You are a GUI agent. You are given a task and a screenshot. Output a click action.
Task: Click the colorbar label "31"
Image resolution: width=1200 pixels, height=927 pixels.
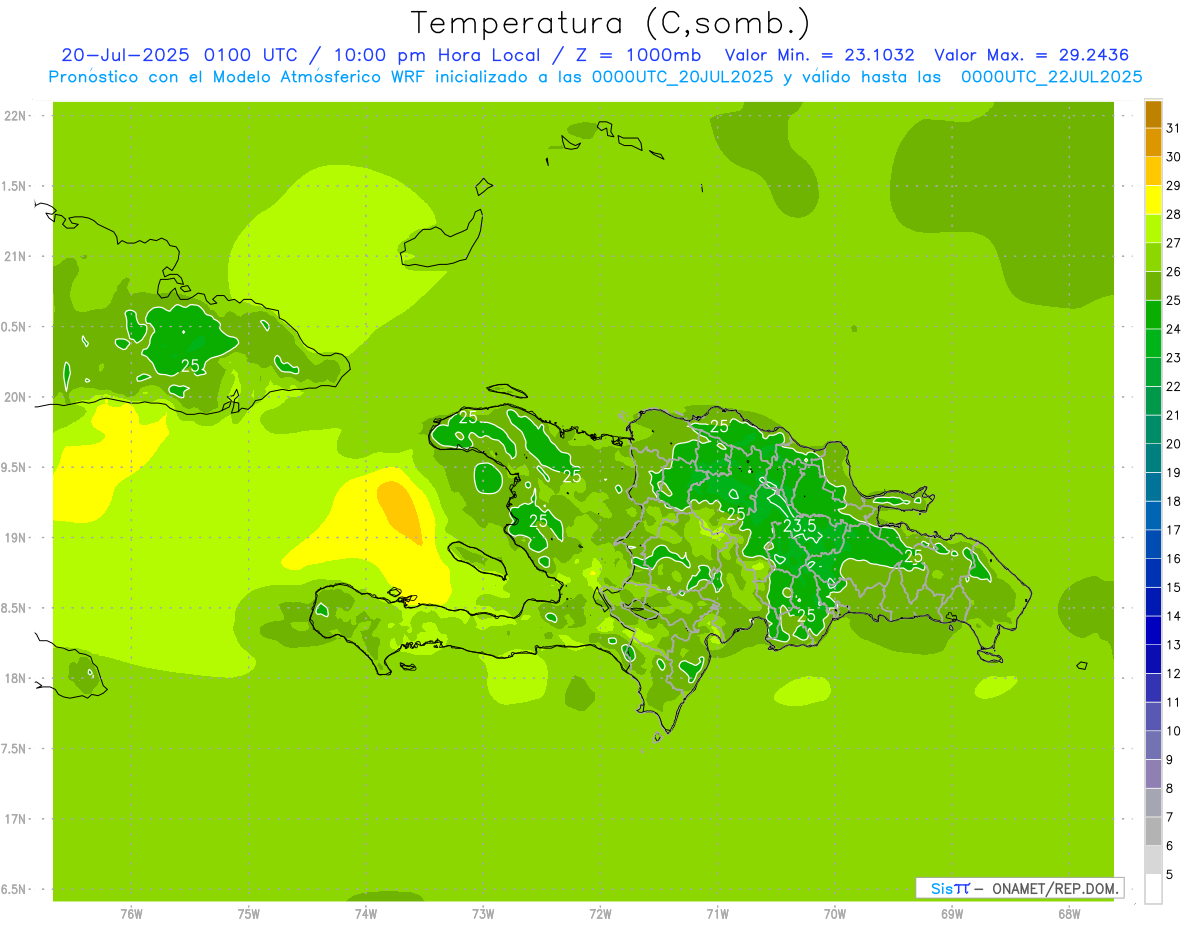pyautogui.click(x=1174, y=128)
